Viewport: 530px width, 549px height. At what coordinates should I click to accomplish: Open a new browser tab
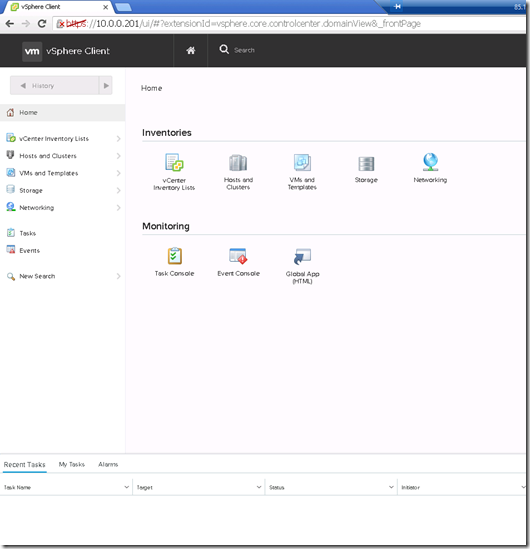[123, 7]
